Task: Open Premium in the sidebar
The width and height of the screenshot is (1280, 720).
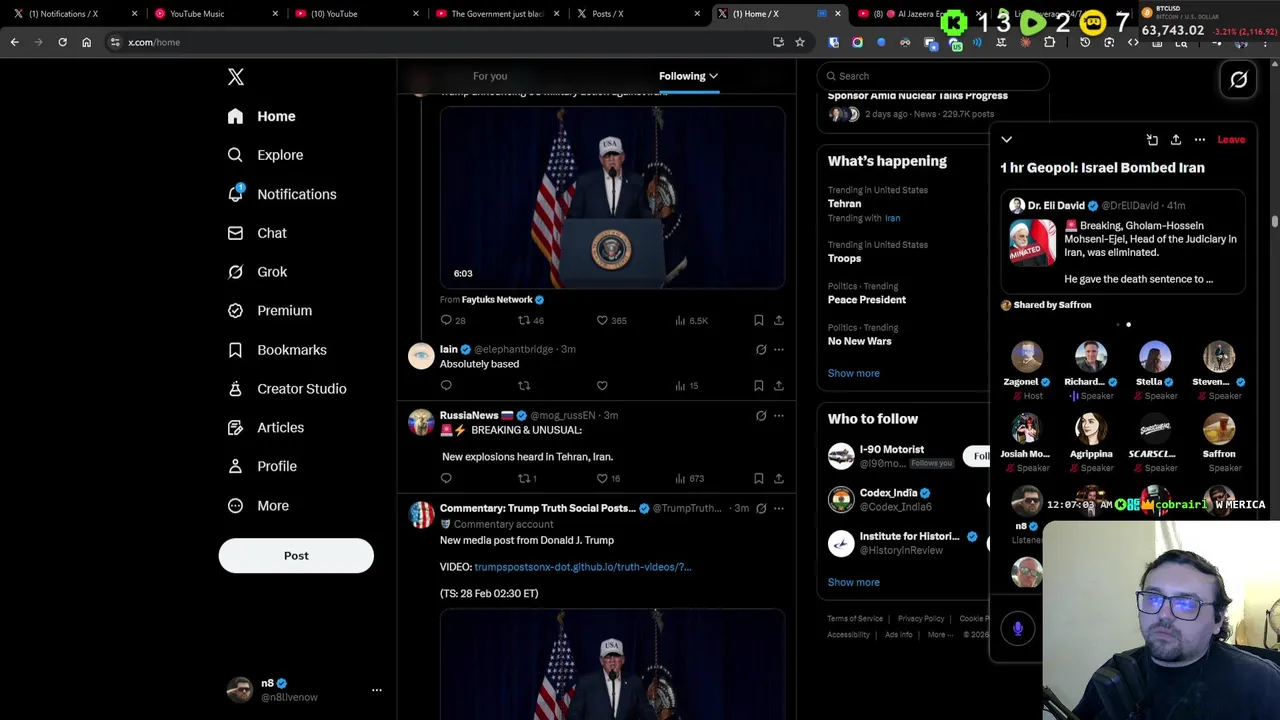Action: 269,311
